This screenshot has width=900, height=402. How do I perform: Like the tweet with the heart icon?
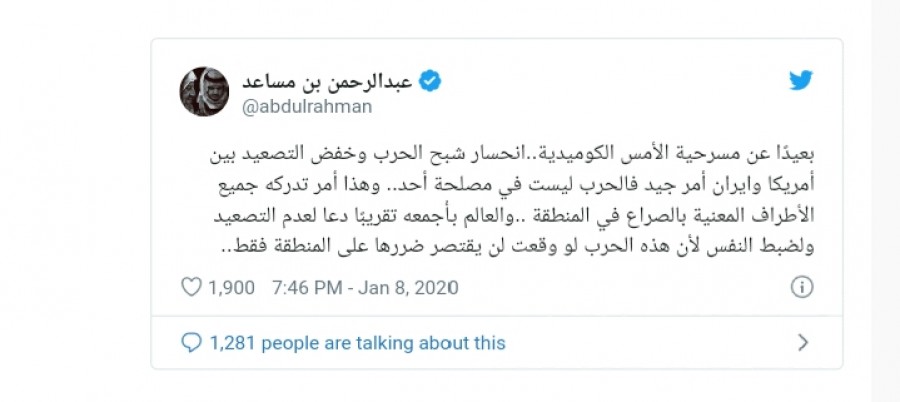pos(191,287)
